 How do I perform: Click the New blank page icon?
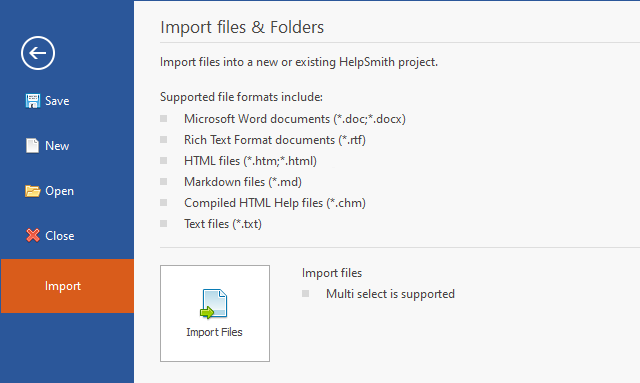pyautogui.click(x=32, y=146)
